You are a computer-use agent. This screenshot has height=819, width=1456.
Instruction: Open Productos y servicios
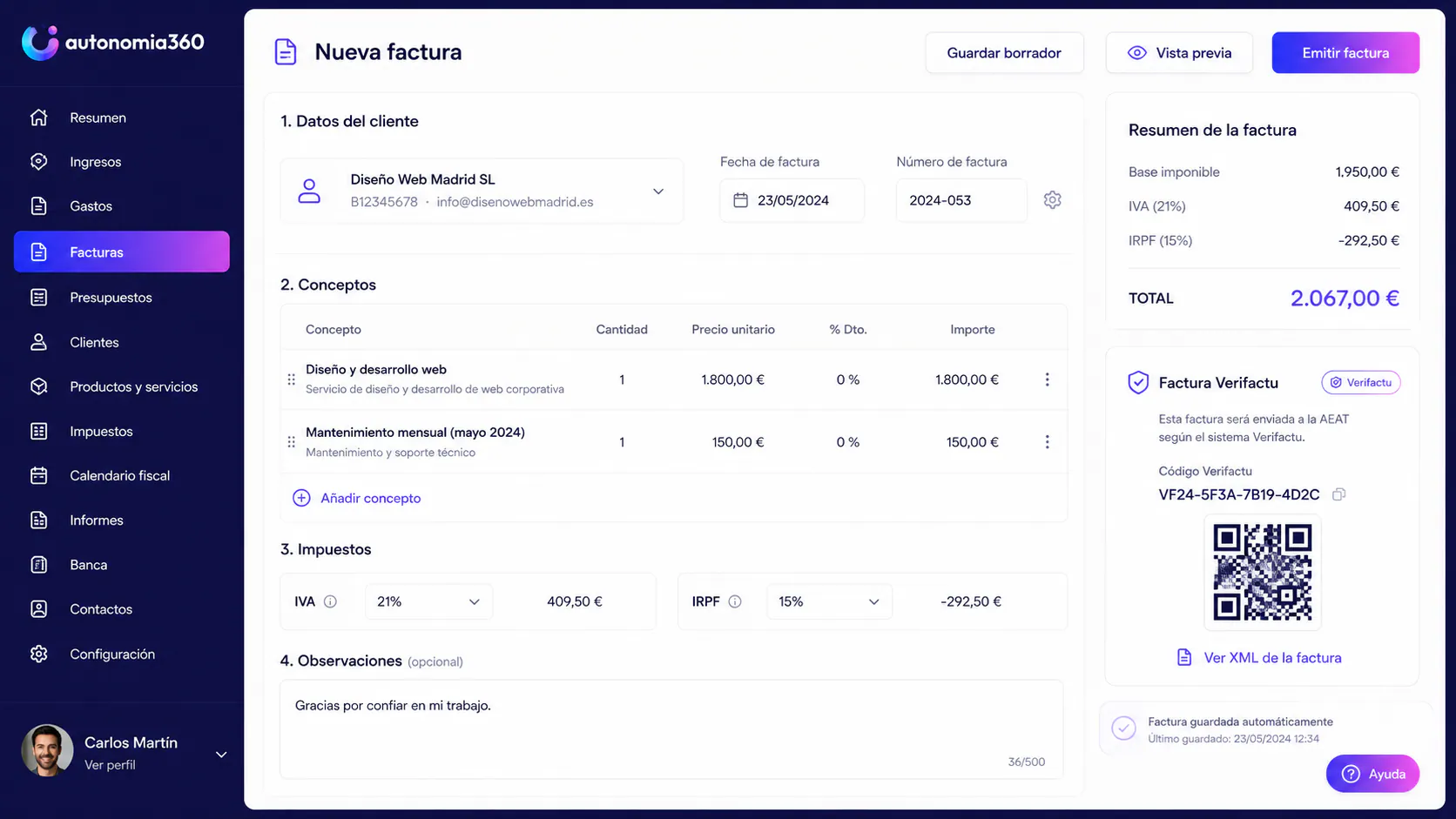pos(122,386)
